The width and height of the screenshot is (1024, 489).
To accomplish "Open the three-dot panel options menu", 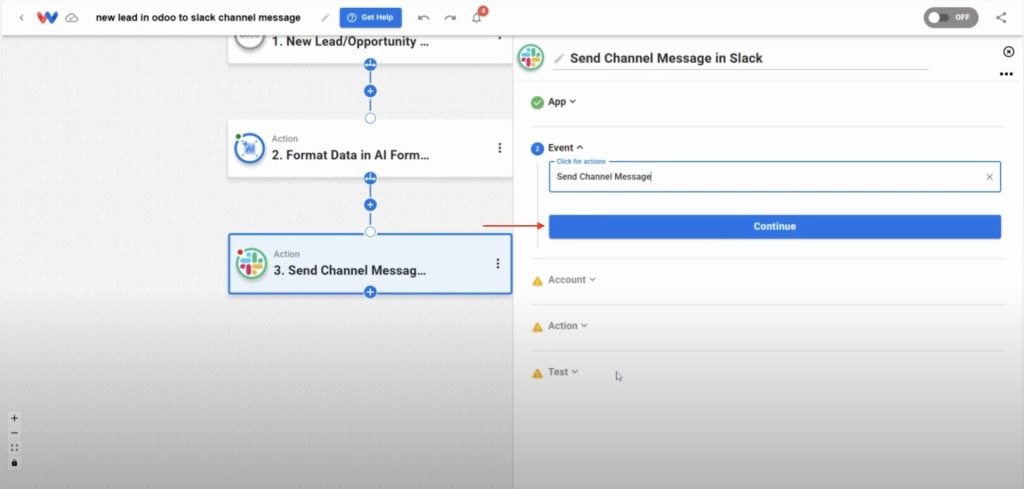I will [x=1006, y=74].
